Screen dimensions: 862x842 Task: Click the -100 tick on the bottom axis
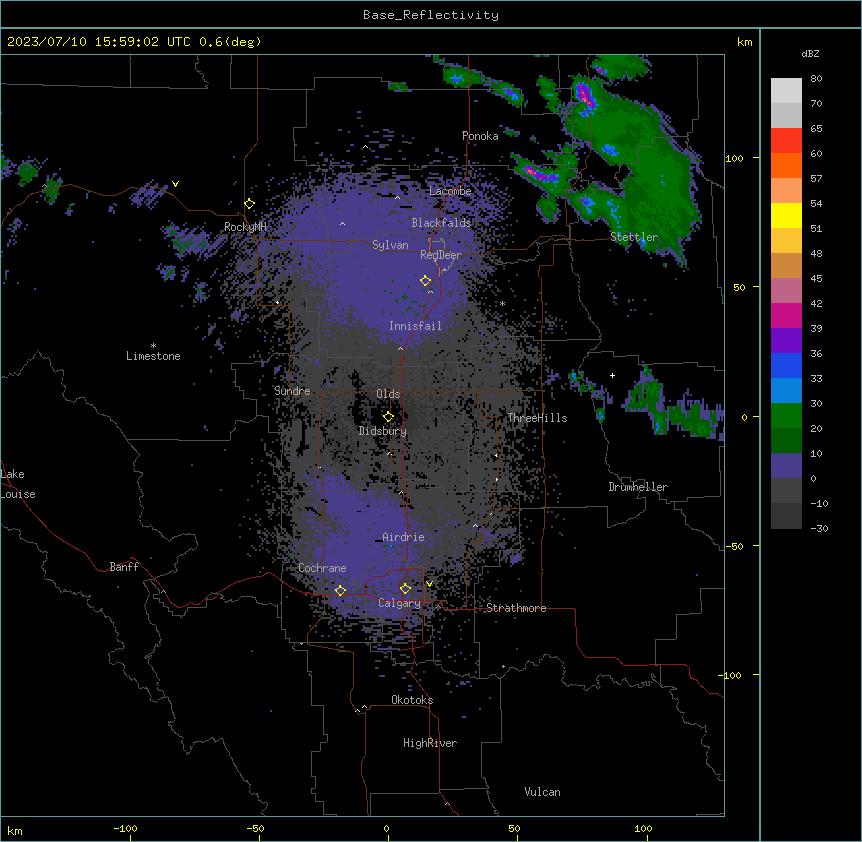(x=125, y=829)
